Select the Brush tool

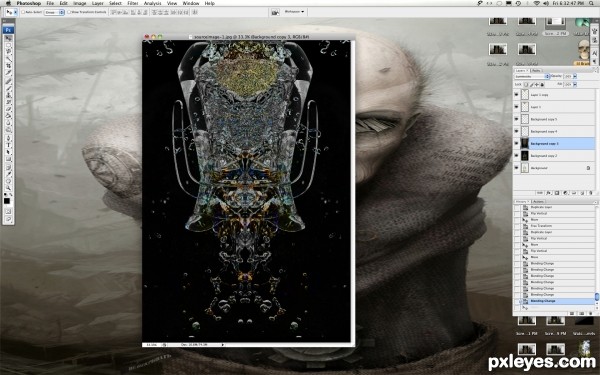click(8, 87)
